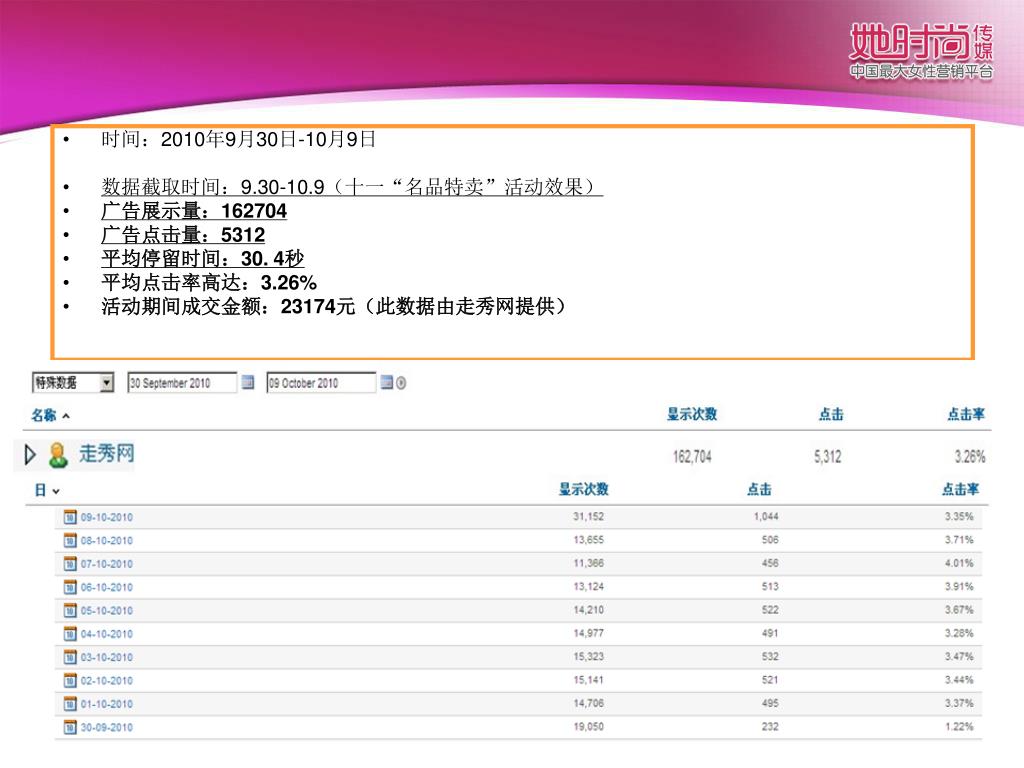Image resolution: width=1024 pixels, height=768 pixels.
Task: Sort daily rows by 显示次数 header
Action: pos(583,489)
